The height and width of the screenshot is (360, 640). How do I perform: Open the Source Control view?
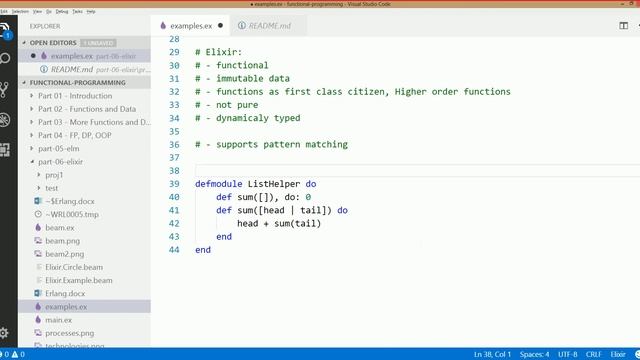coord(4,89)
